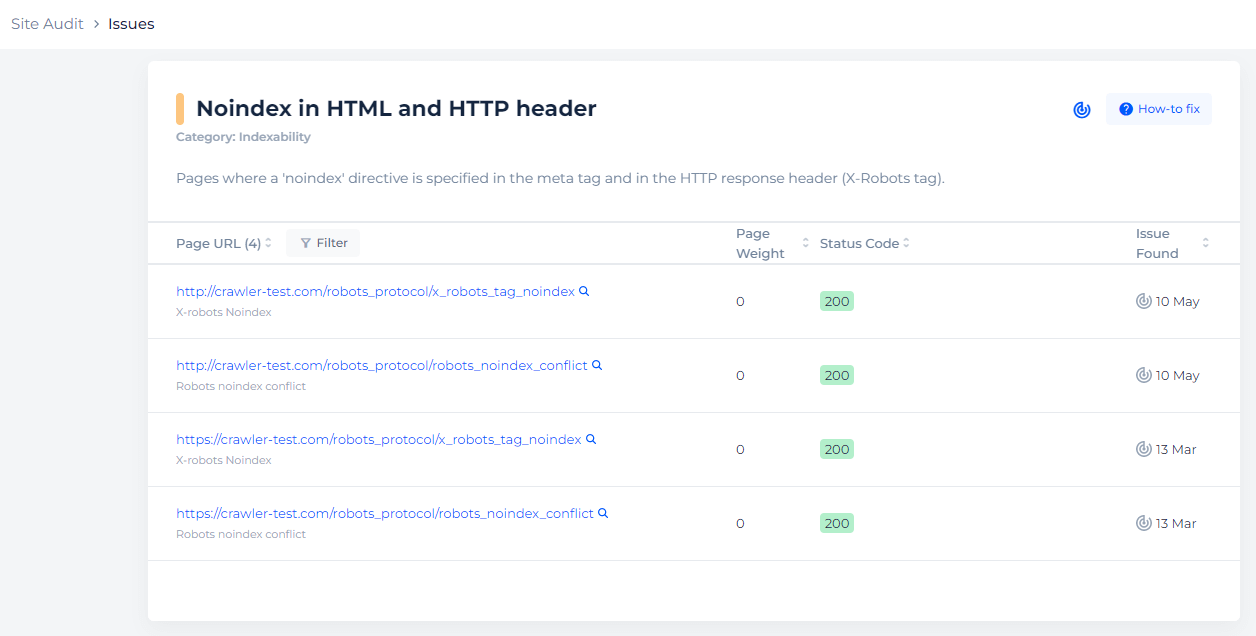Image resolution: width=1256 pixels, height=636 pixels.
Task: Sort by Issue Found column arrows
Action: [1205, 243]
